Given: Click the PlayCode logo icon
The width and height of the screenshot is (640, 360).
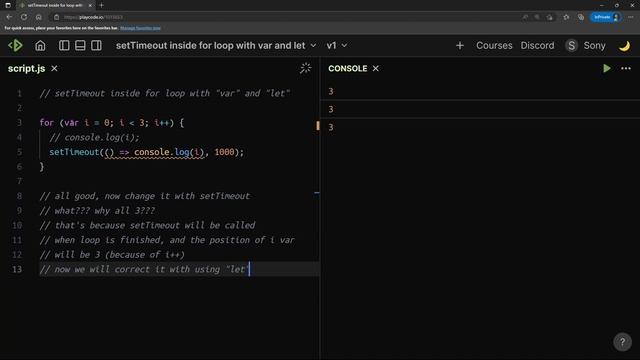Looking at the screenshot, I should point(16,45).
